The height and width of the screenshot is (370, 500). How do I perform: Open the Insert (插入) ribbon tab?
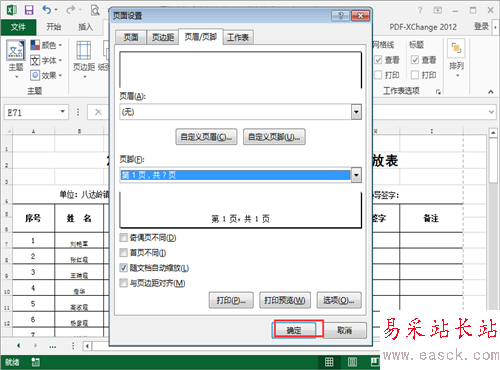click(x=85, y=27)
